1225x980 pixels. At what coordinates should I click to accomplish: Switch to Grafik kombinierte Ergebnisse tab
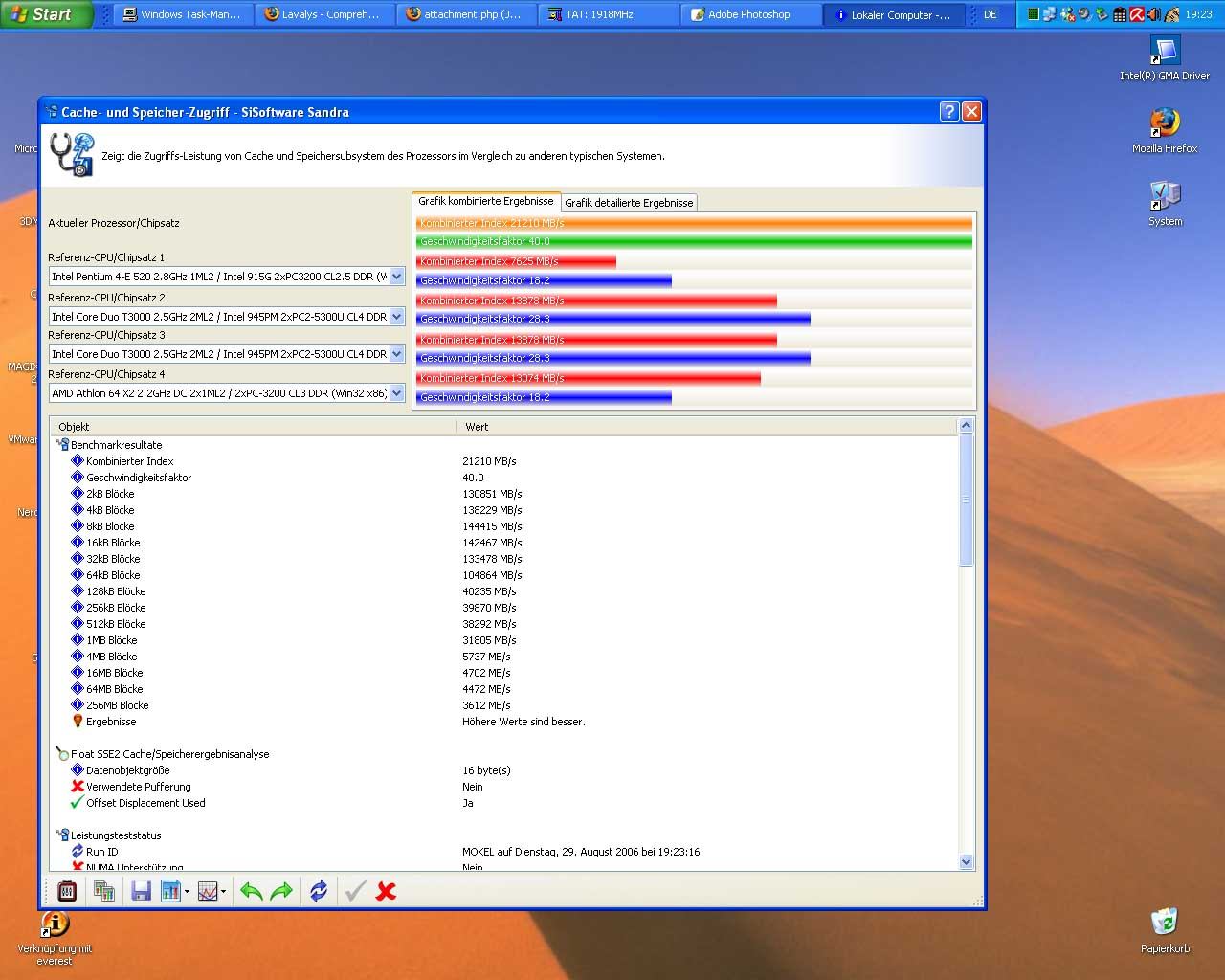[486, 201]
